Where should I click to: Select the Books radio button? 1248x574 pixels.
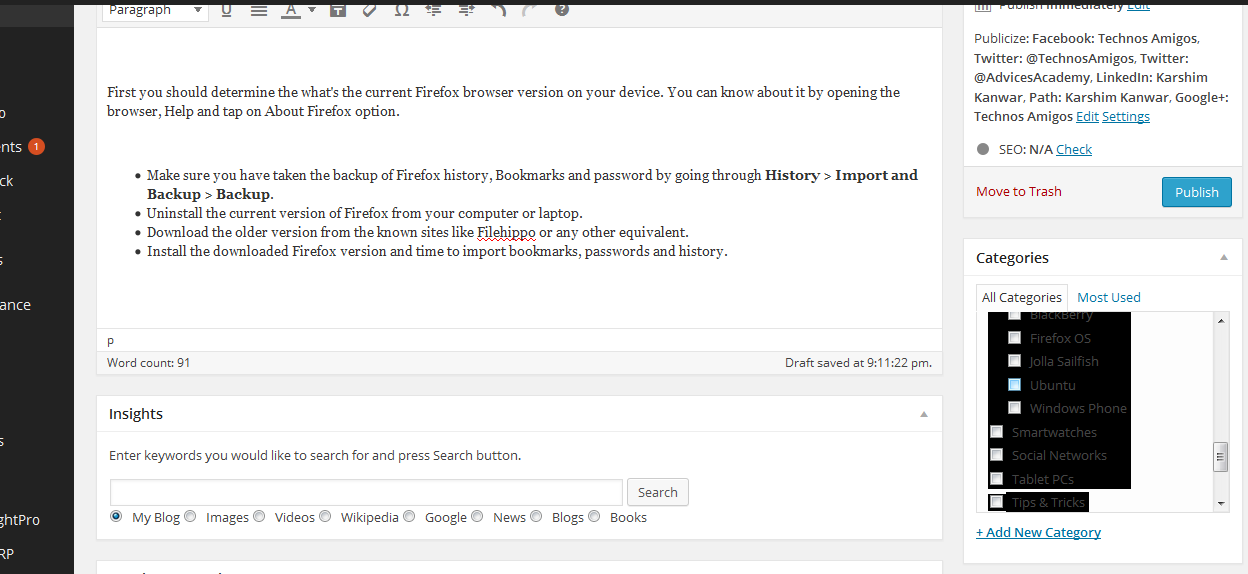[x=594, y=516]
